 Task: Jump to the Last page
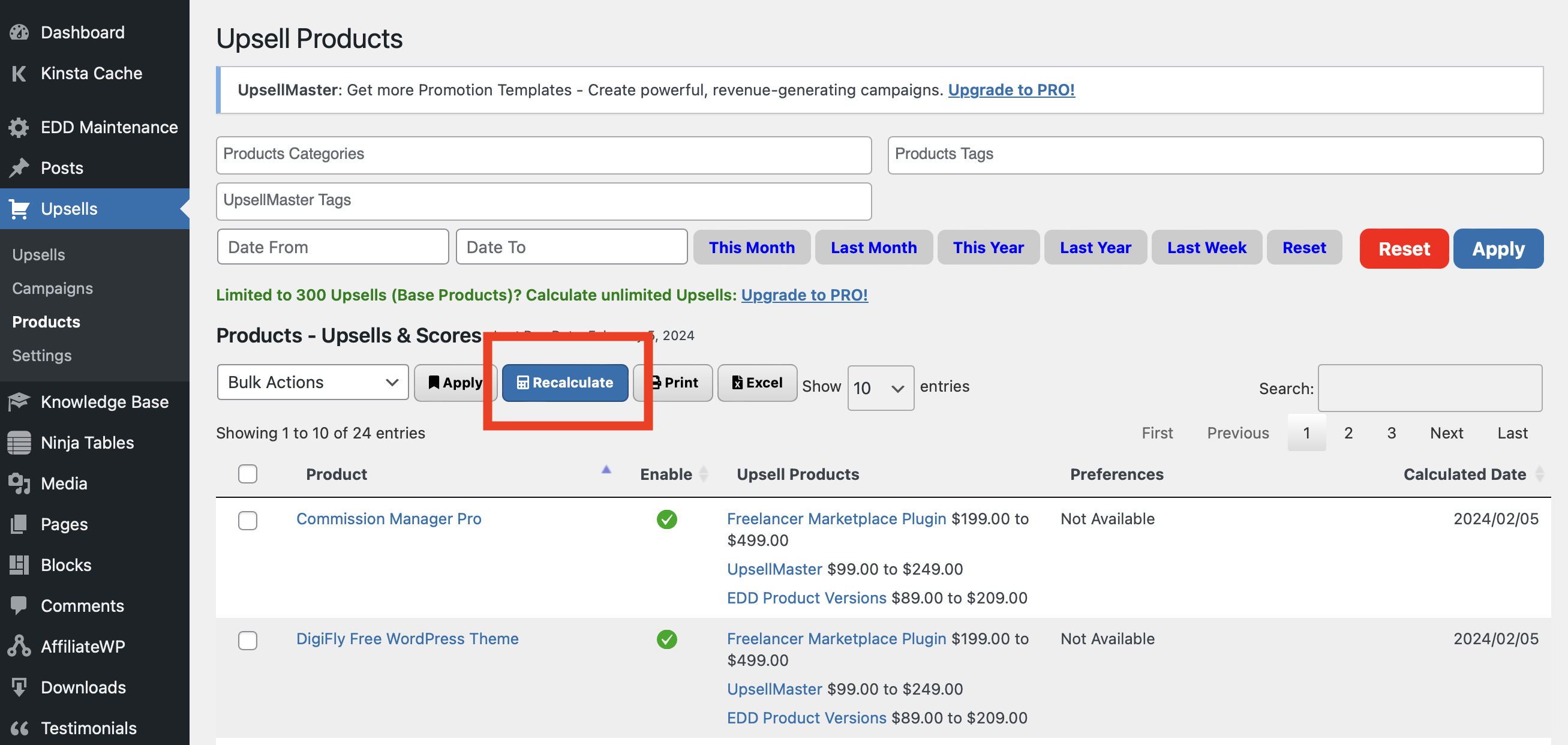point(1512,432)
